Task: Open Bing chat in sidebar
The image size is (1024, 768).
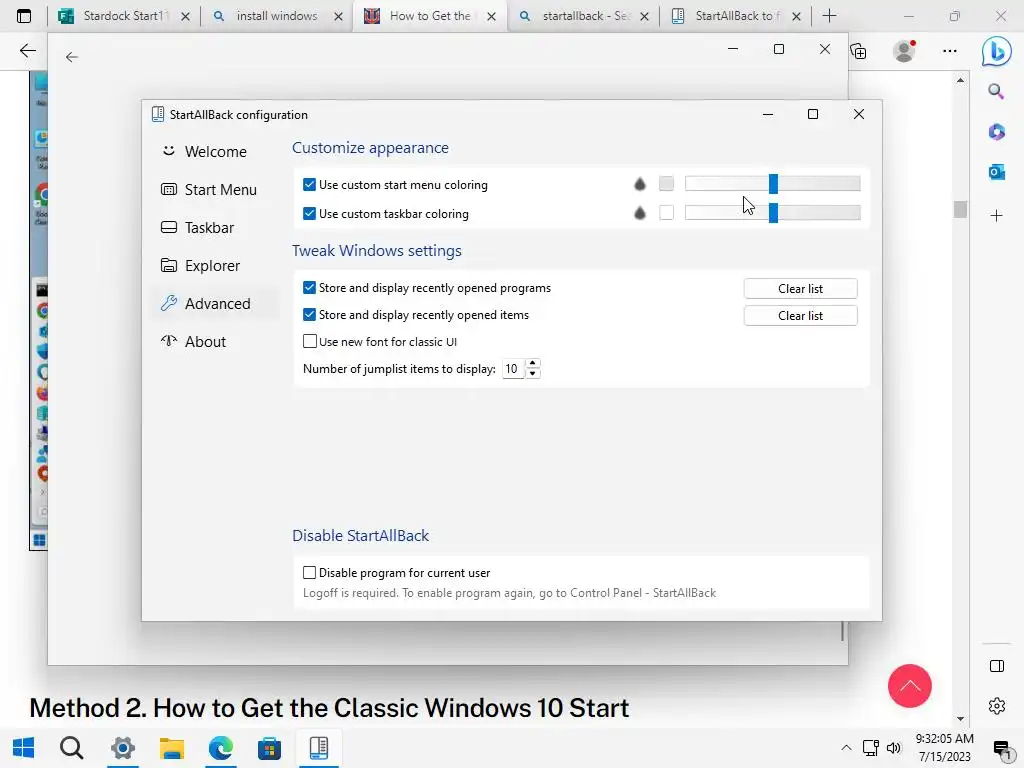Action: point(997,52)
